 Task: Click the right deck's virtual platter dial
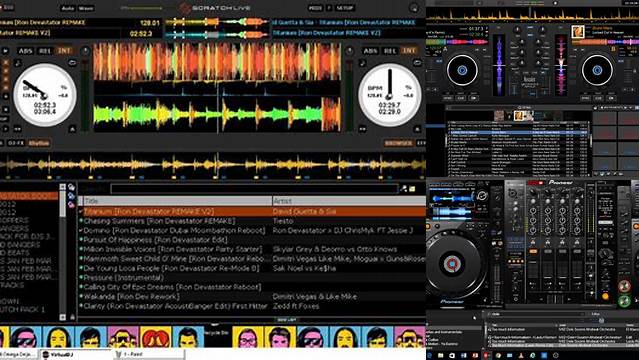pyautogui.click(x=390, y=95)
